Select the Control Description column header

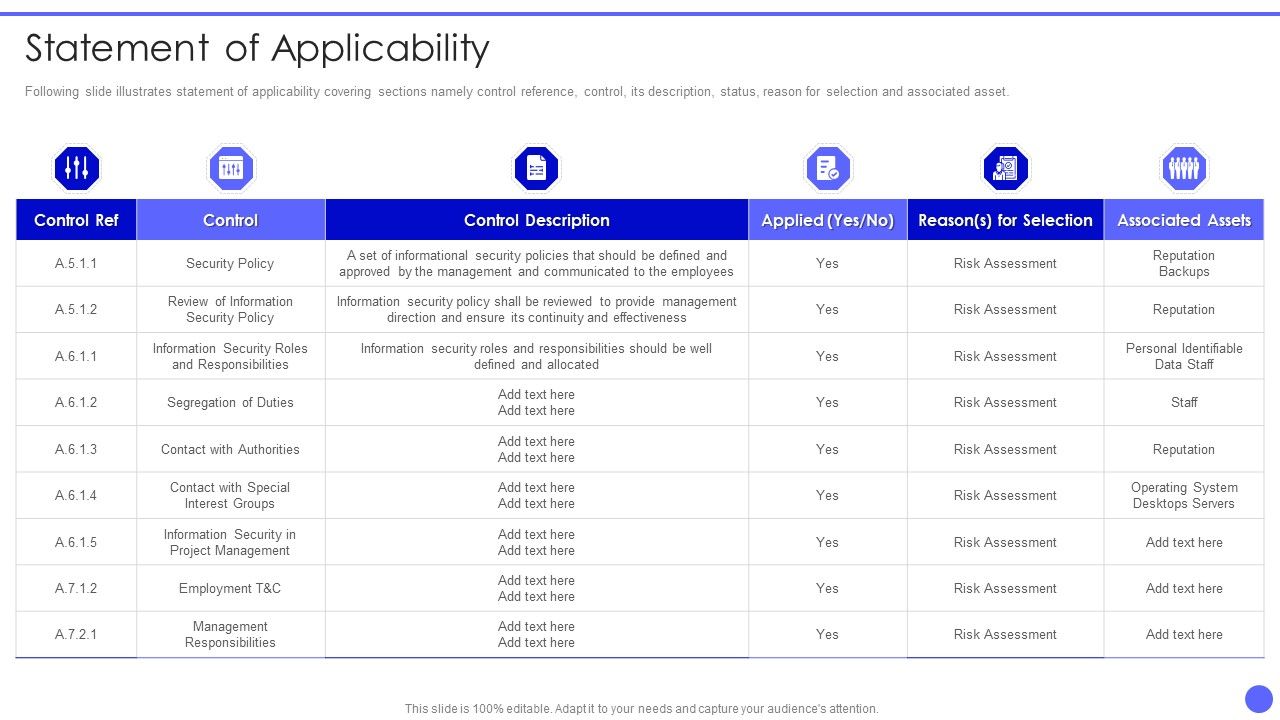click(x=537, y=220)
